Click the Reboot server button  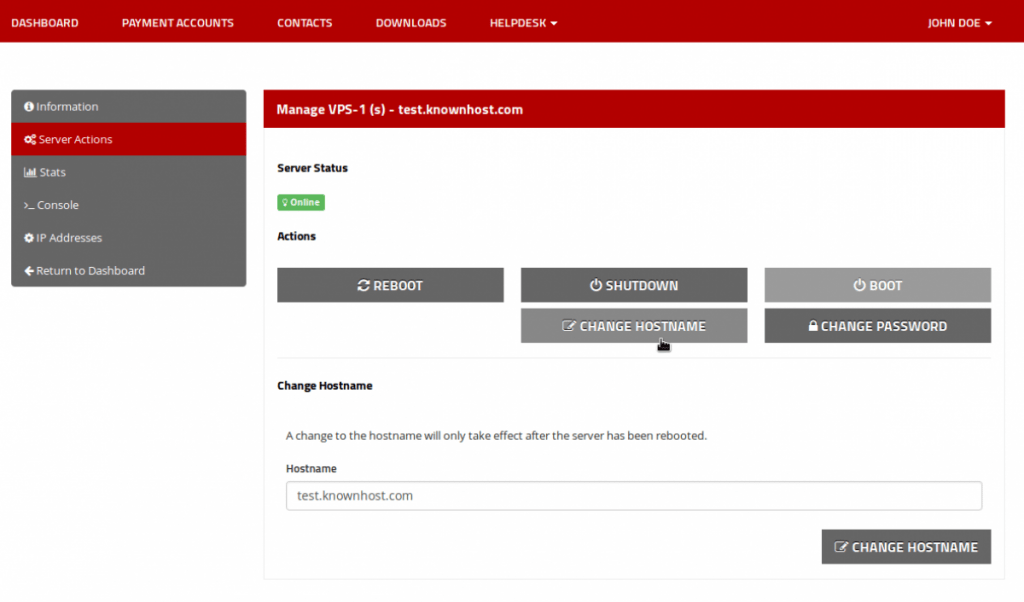click(390, 285)
